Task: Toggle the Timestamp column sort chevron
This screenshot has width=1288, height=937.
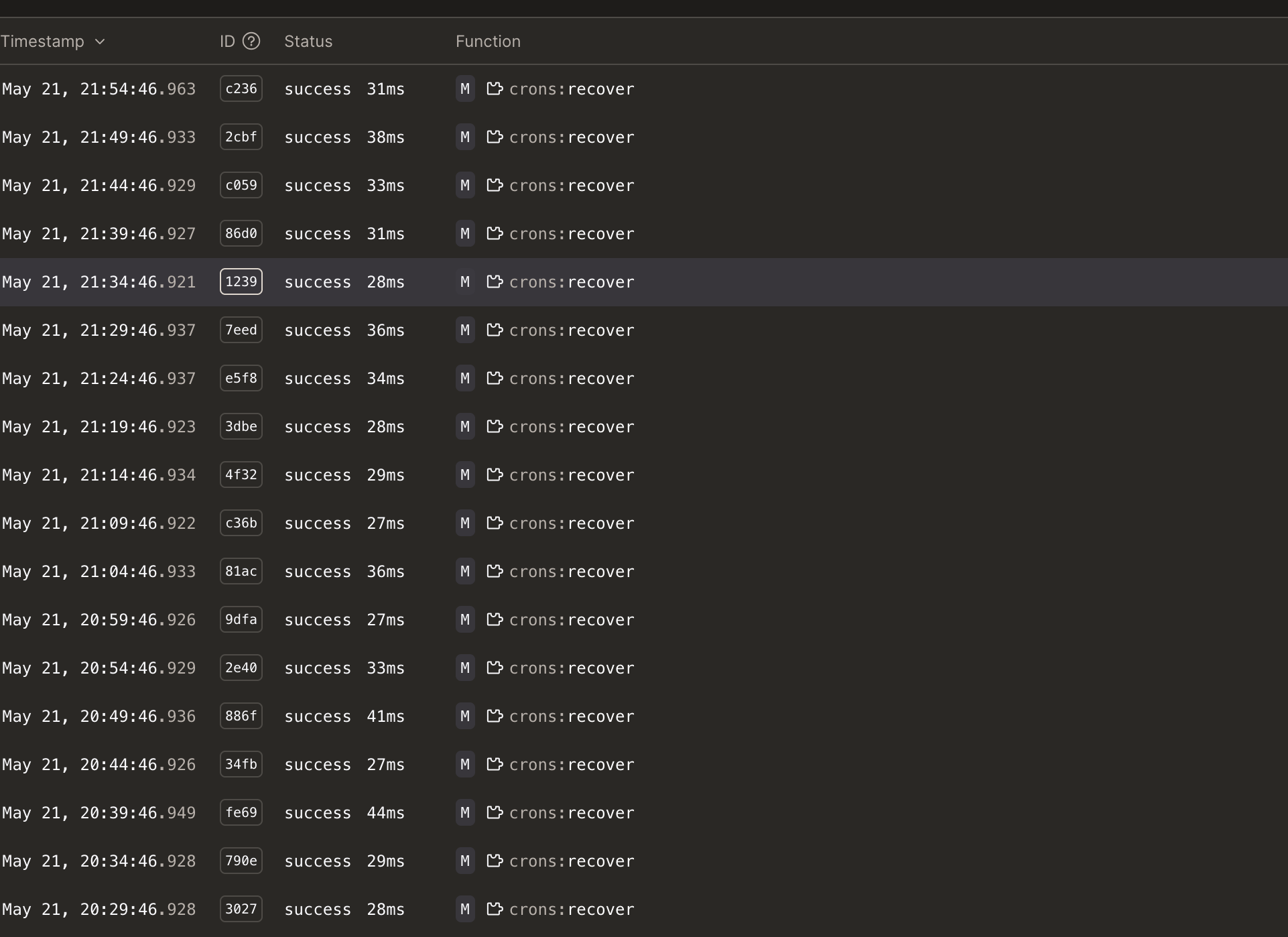Action: click(x=100, y=42)
